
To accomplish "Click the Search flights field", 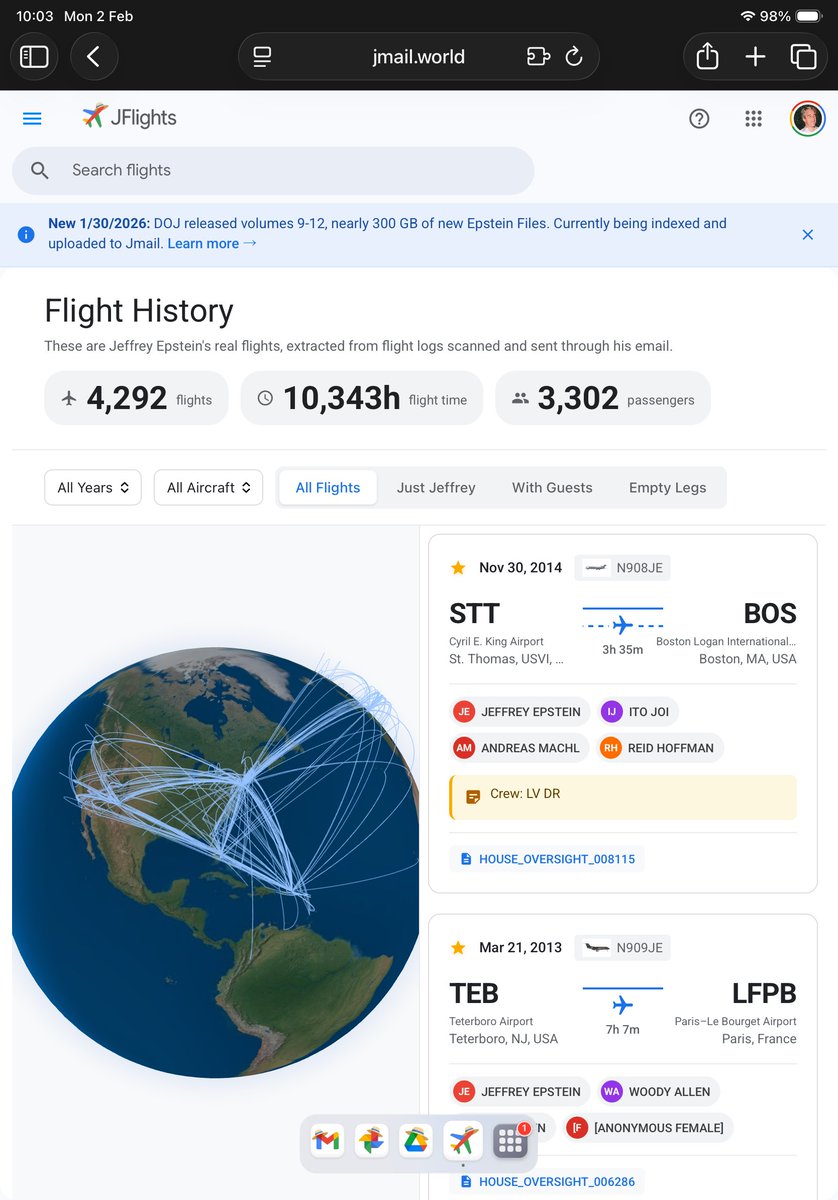I will tap(273, 170).
